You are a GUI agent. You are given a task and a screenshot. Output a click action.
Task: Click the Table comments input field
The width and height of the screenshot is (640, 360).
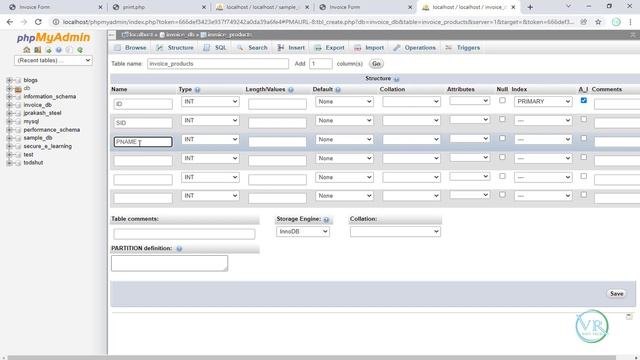pyautogui.click(x=184, y=234)
